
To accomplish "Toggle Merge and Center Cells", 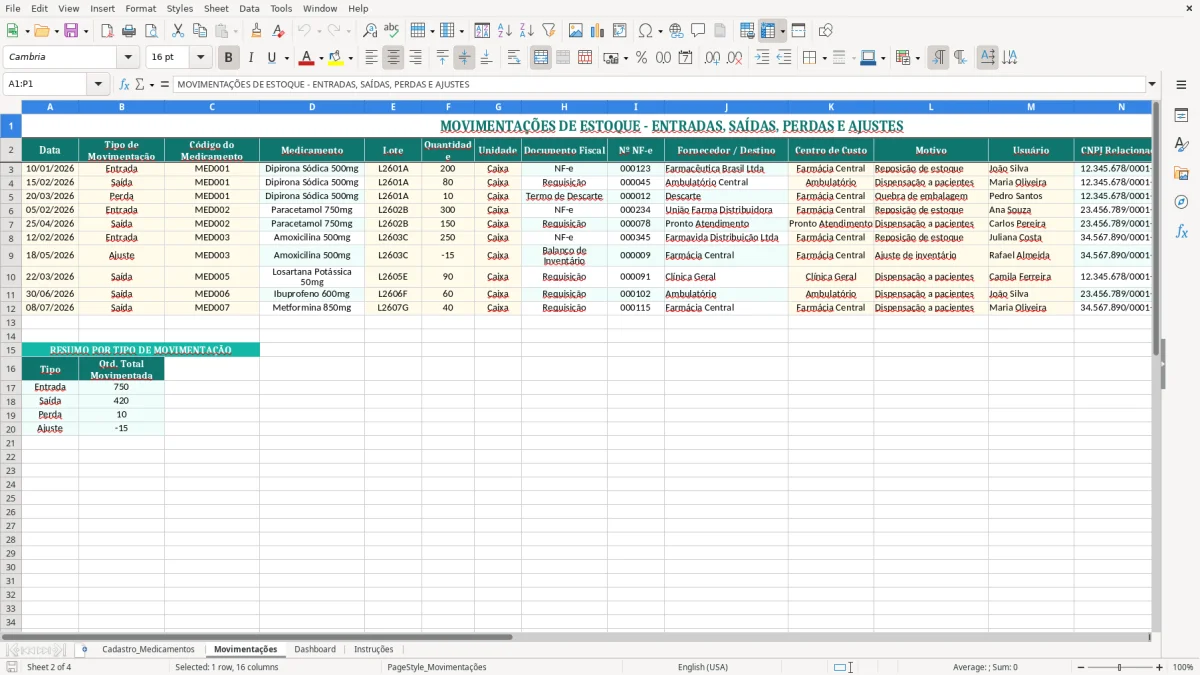I will pyautogui.click(x=541, y=58).
